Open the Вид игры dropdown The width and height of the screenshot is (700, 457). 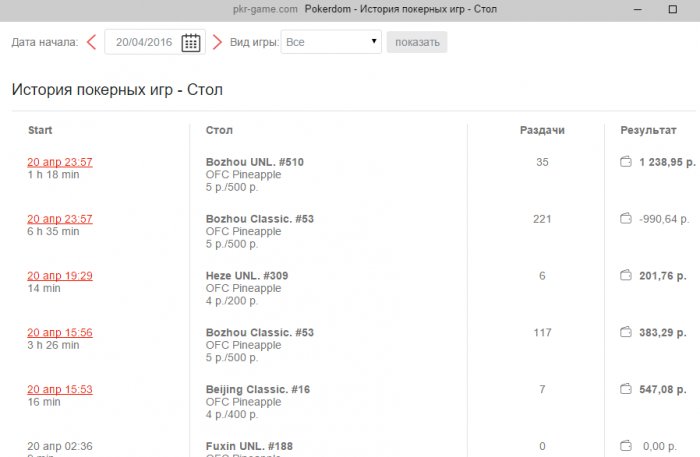(x=331, y=42)
